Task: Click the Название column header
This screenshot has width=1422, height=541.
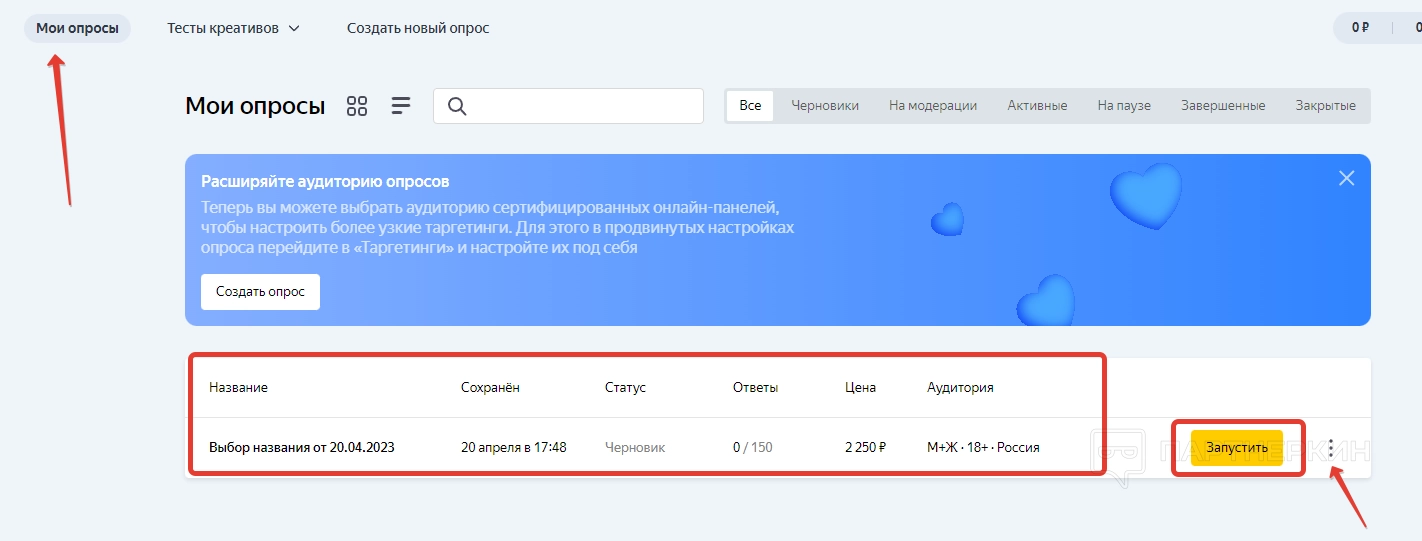Action: tap(238, 387)
